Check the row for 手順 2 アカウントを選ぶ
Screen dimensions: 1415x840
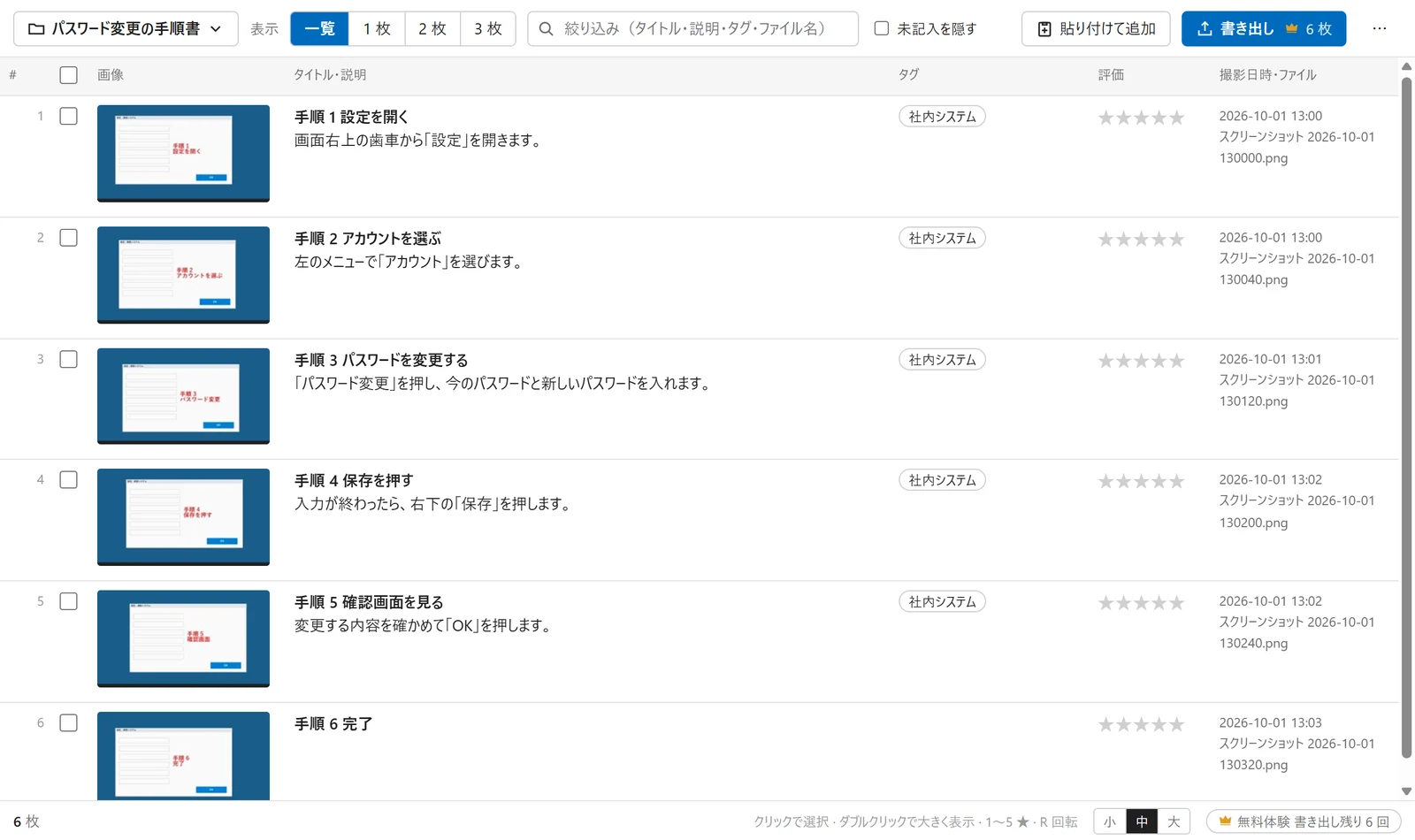point(68,238)
